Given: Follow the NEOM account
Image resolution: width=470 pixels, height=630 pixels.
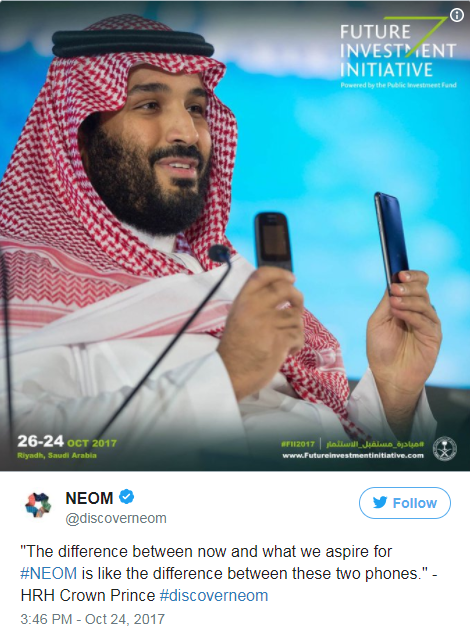Looking at the screenshot, I should [405, 503].
